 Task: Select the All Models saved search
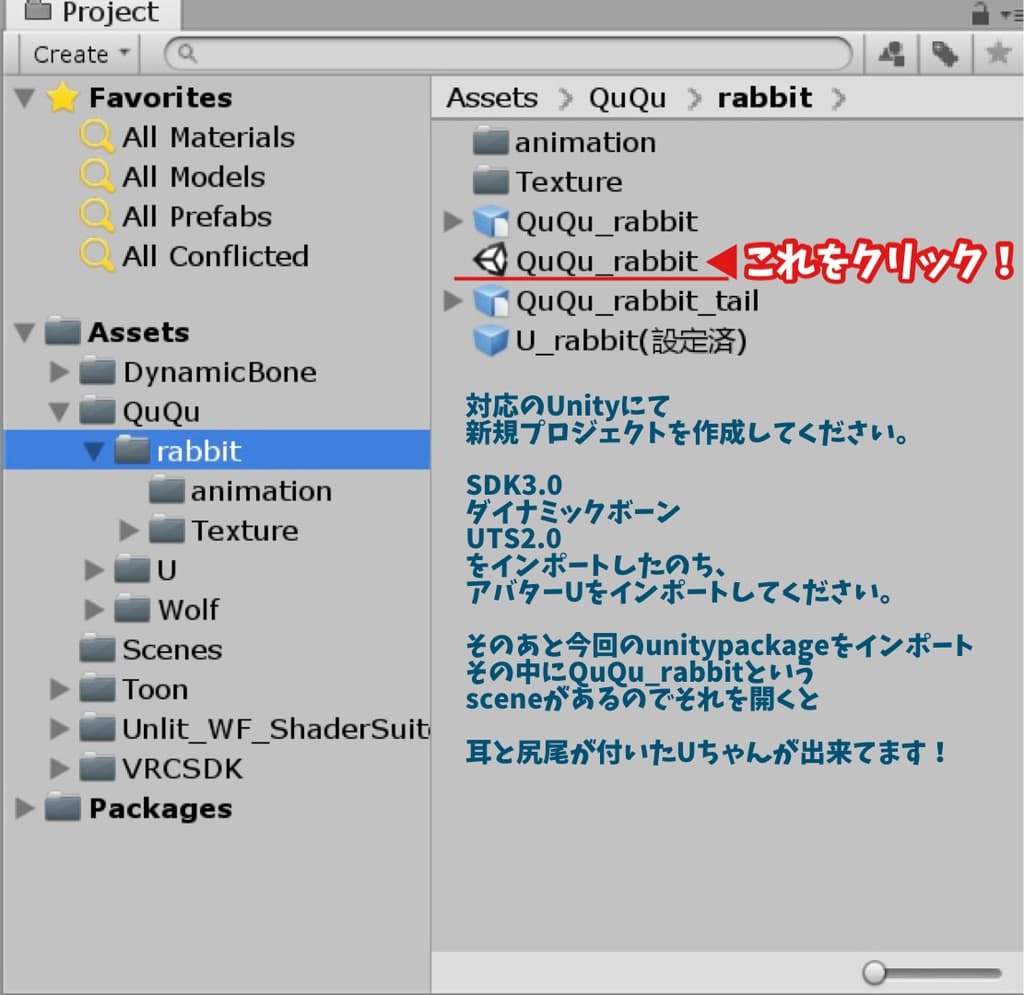point(193,178)
